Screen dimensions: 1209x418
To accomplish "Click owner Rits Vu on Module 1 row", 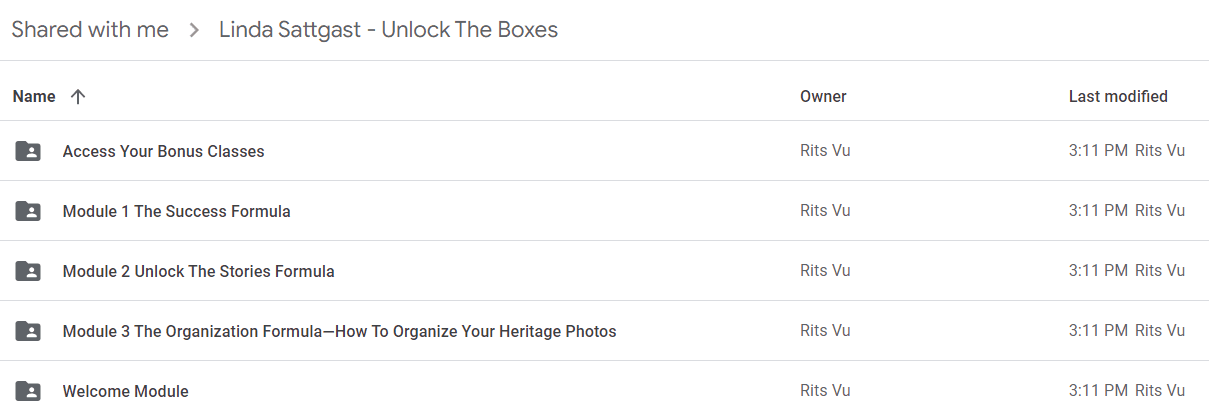I will 825,211.
